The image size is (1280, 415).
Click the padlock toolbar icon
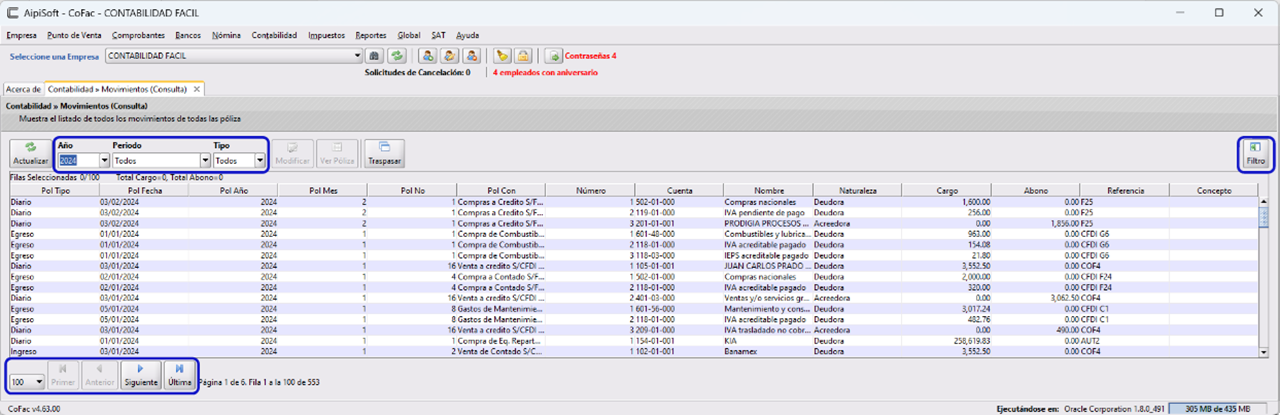[x=523, y=56]
